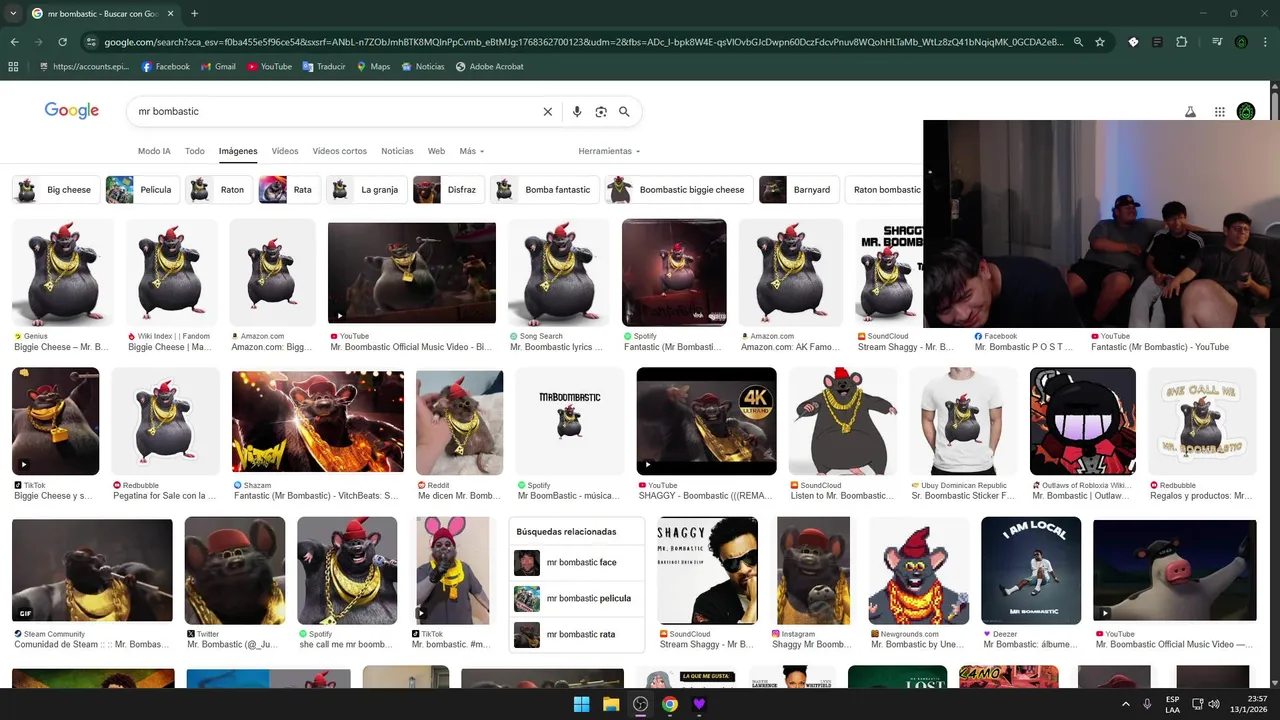Open the Videos cortos tab
Image resolution: width=1280 pixels, height=720 pixels.
(340, 151)
